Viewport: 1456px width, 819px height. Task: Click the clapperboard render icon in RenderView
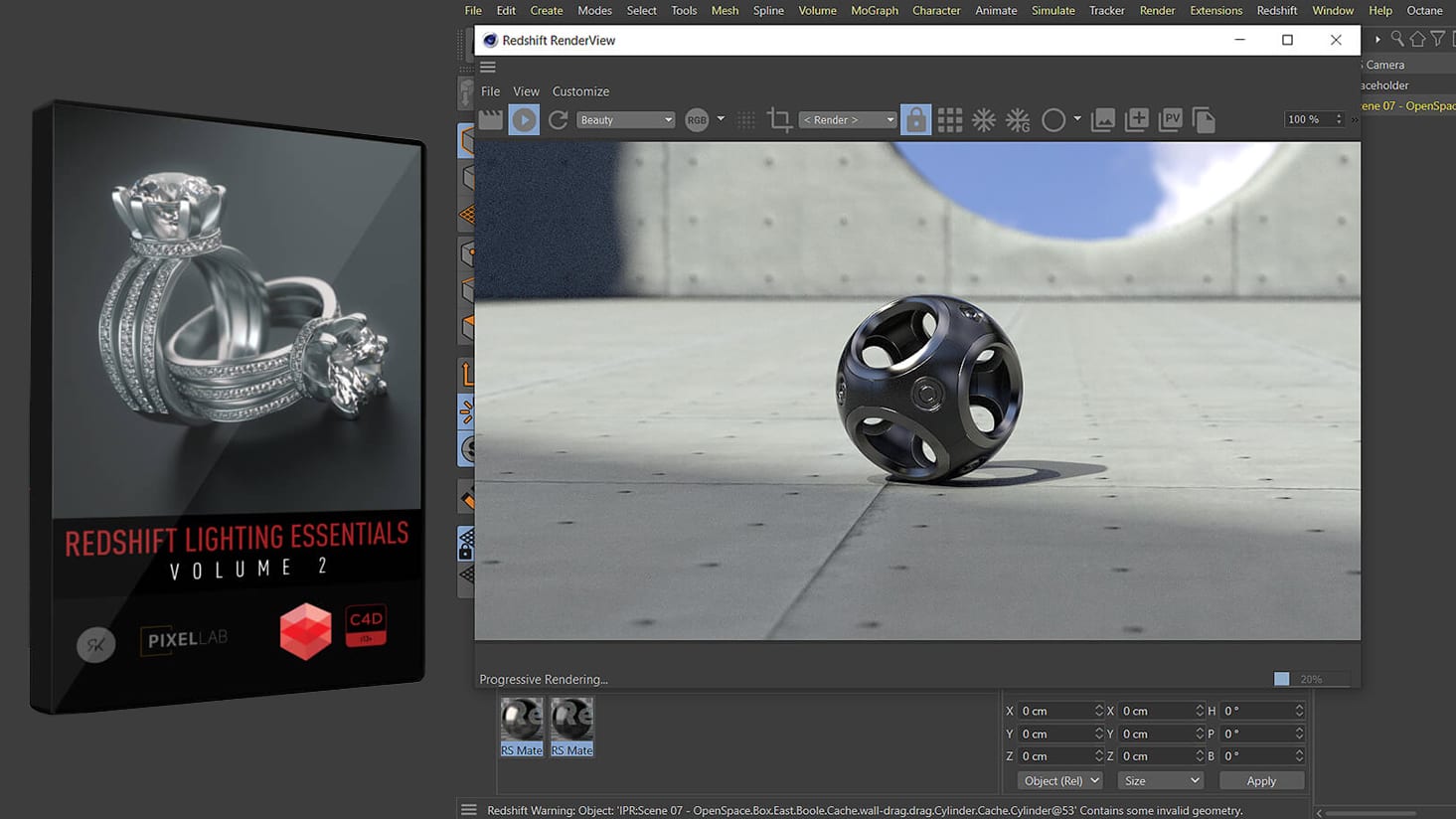(x=491, y=120)
